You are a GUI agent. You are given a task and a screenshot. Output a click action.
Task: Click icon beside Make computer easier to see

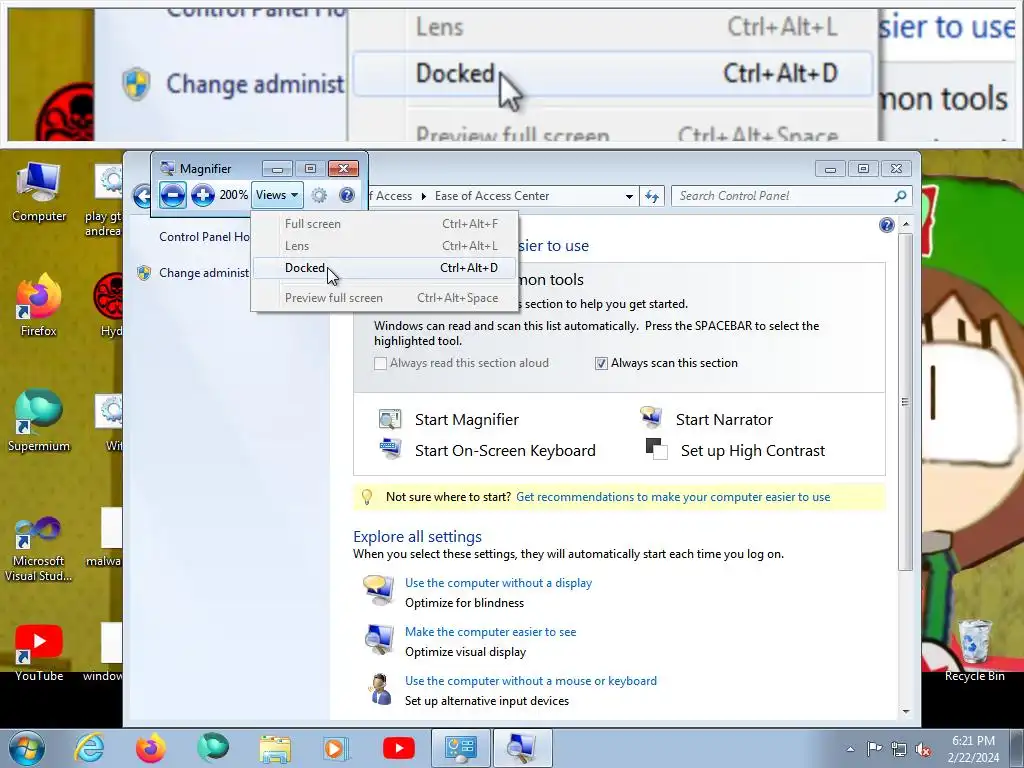coord(379,639)
